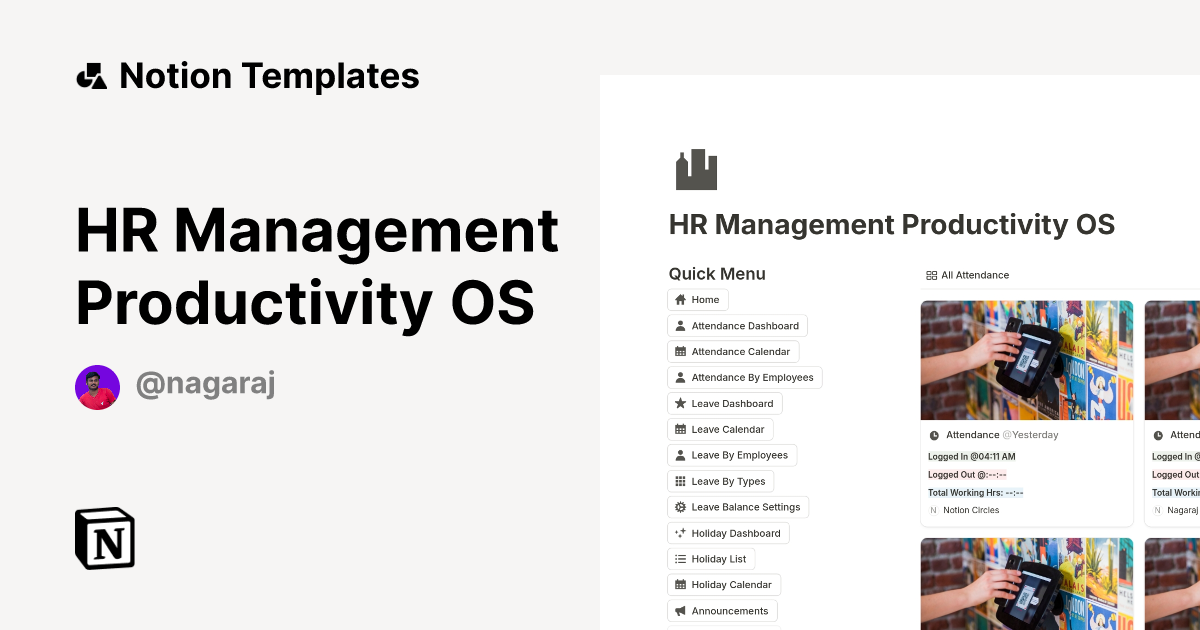Click the grid icon on Leave By Types

679,481
